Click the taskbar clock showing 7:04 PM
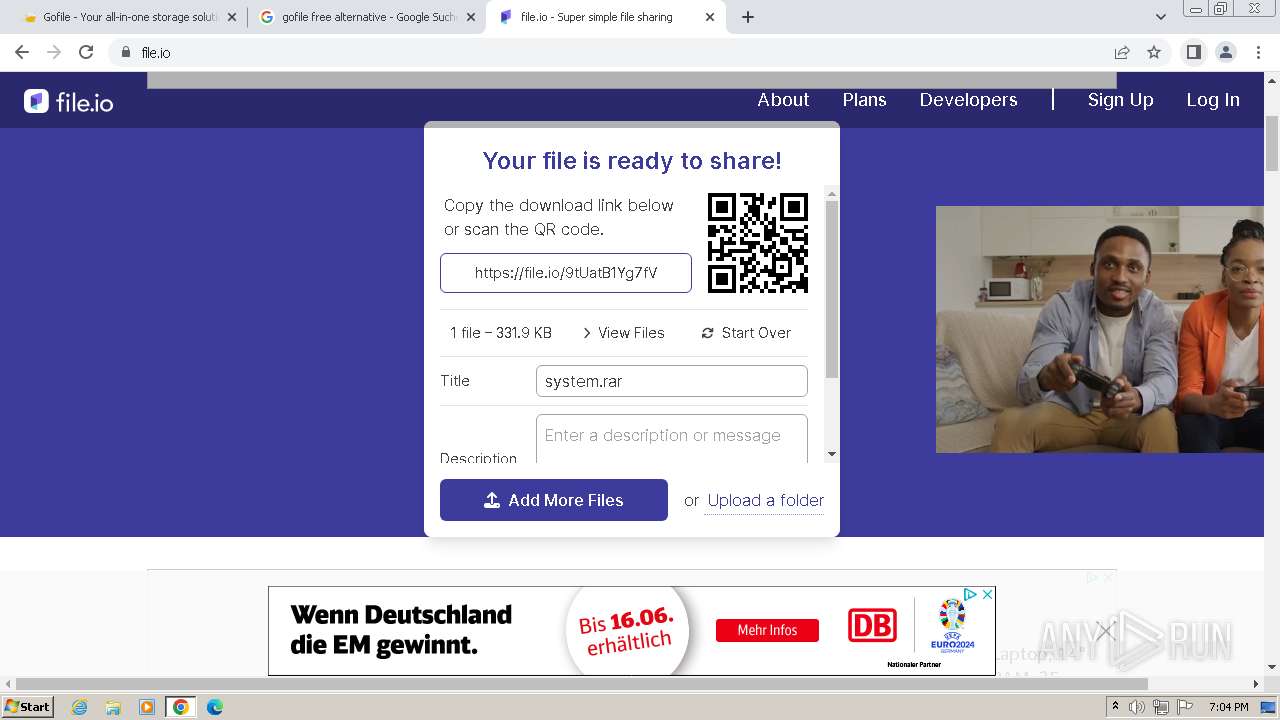The height and width of the screenshot is (720, 1280). [x=1229, y=707]
